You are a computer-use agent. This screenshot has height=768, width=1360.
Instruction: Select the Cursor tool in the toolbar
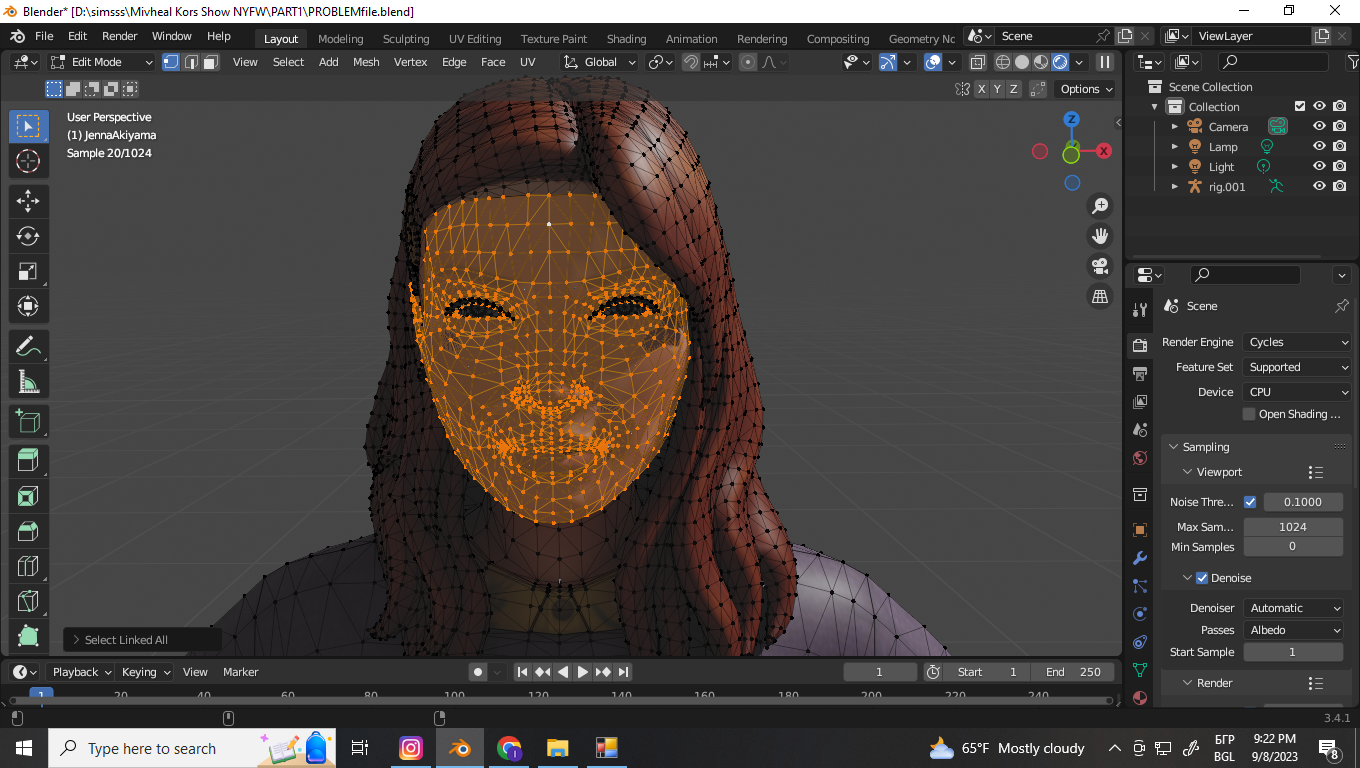click(28, 161)
